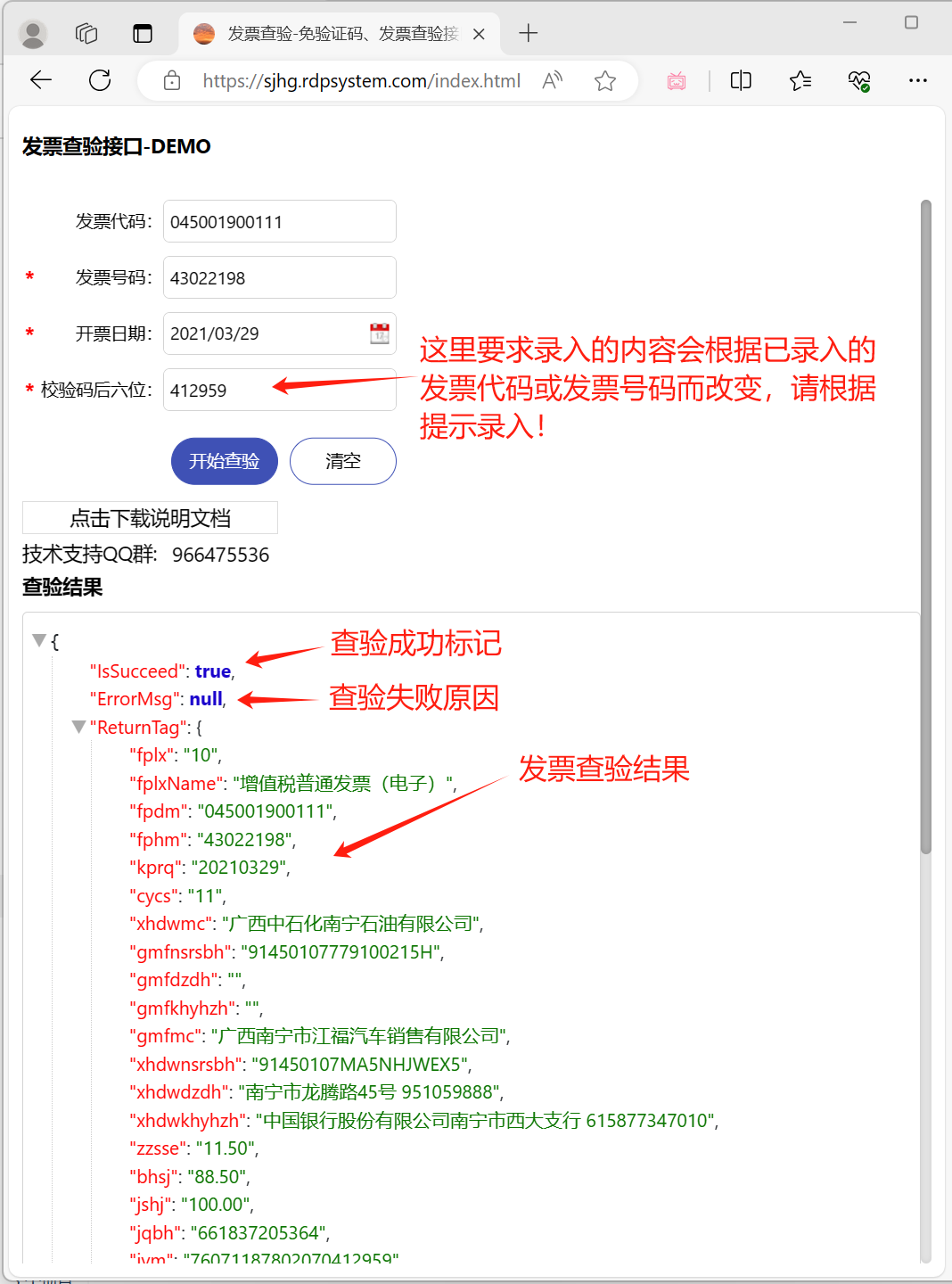Viewport: 952px width, 1284px height.
Task: Click the "fplx" value "10"
Action: pyautogui.click(x=201, y=755)
